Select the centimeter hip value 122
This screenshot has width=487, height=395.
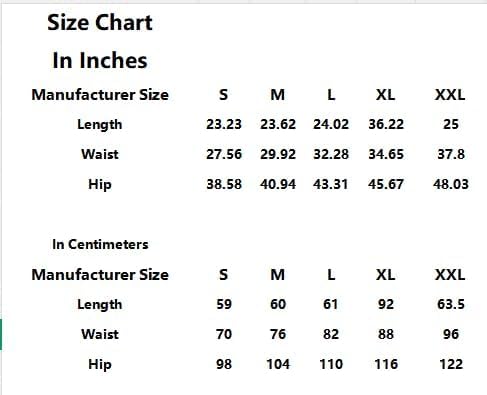451,364
